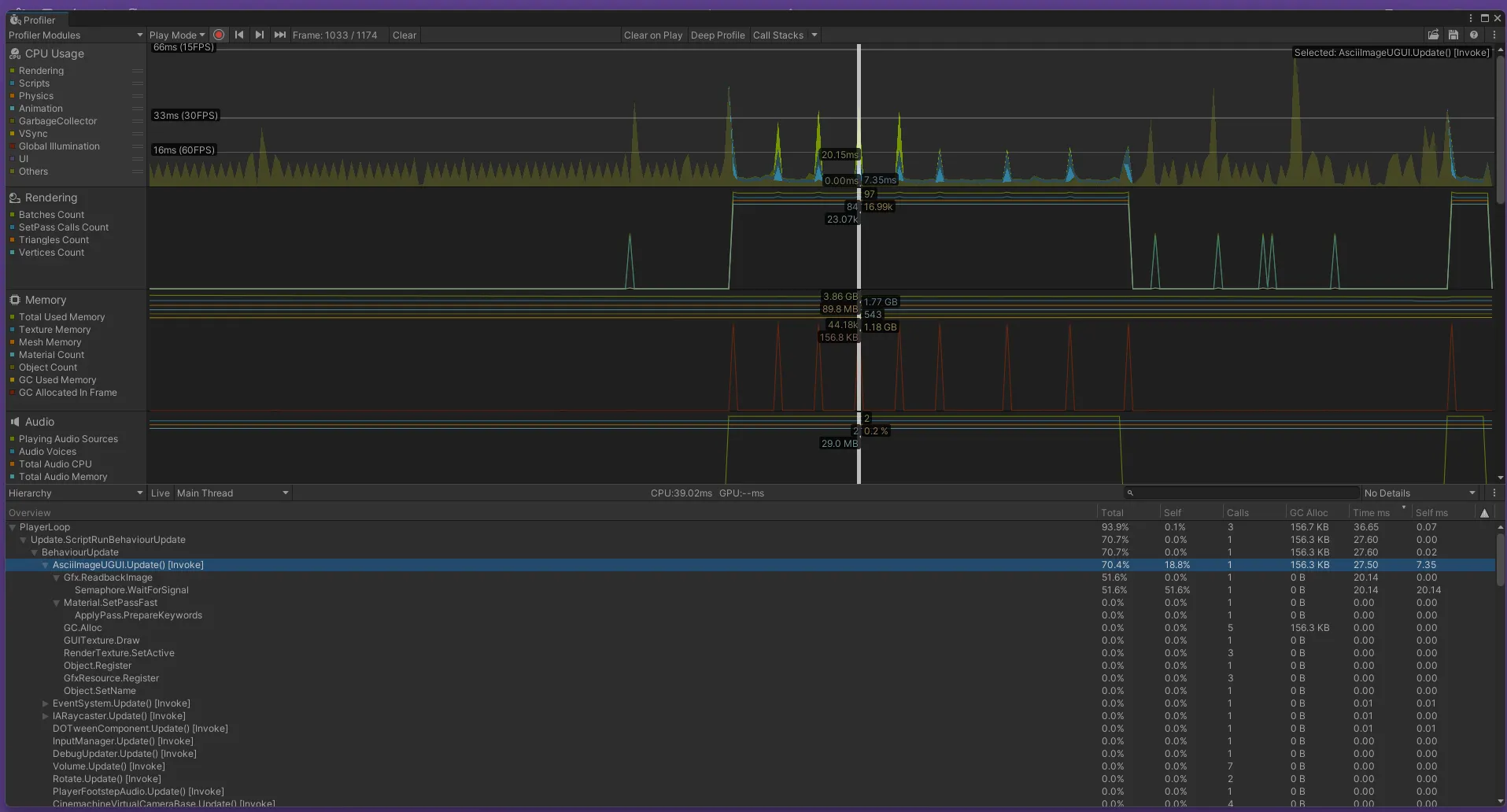
Task: Step to the next frame
Action: 260,35
